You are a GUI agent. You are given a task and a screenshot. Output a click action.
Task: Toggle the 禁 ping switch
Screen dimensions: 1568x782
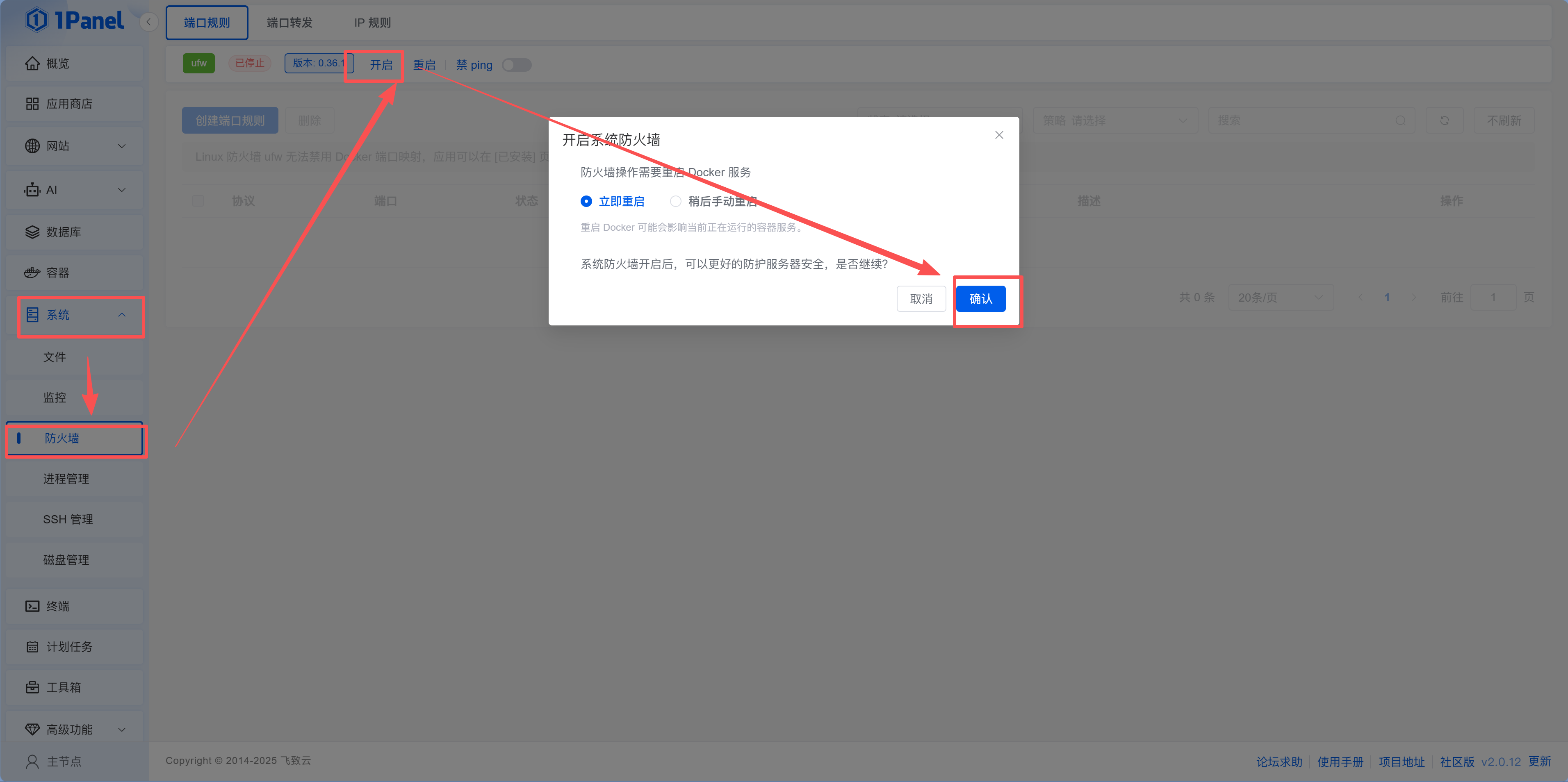click(516, 64)
